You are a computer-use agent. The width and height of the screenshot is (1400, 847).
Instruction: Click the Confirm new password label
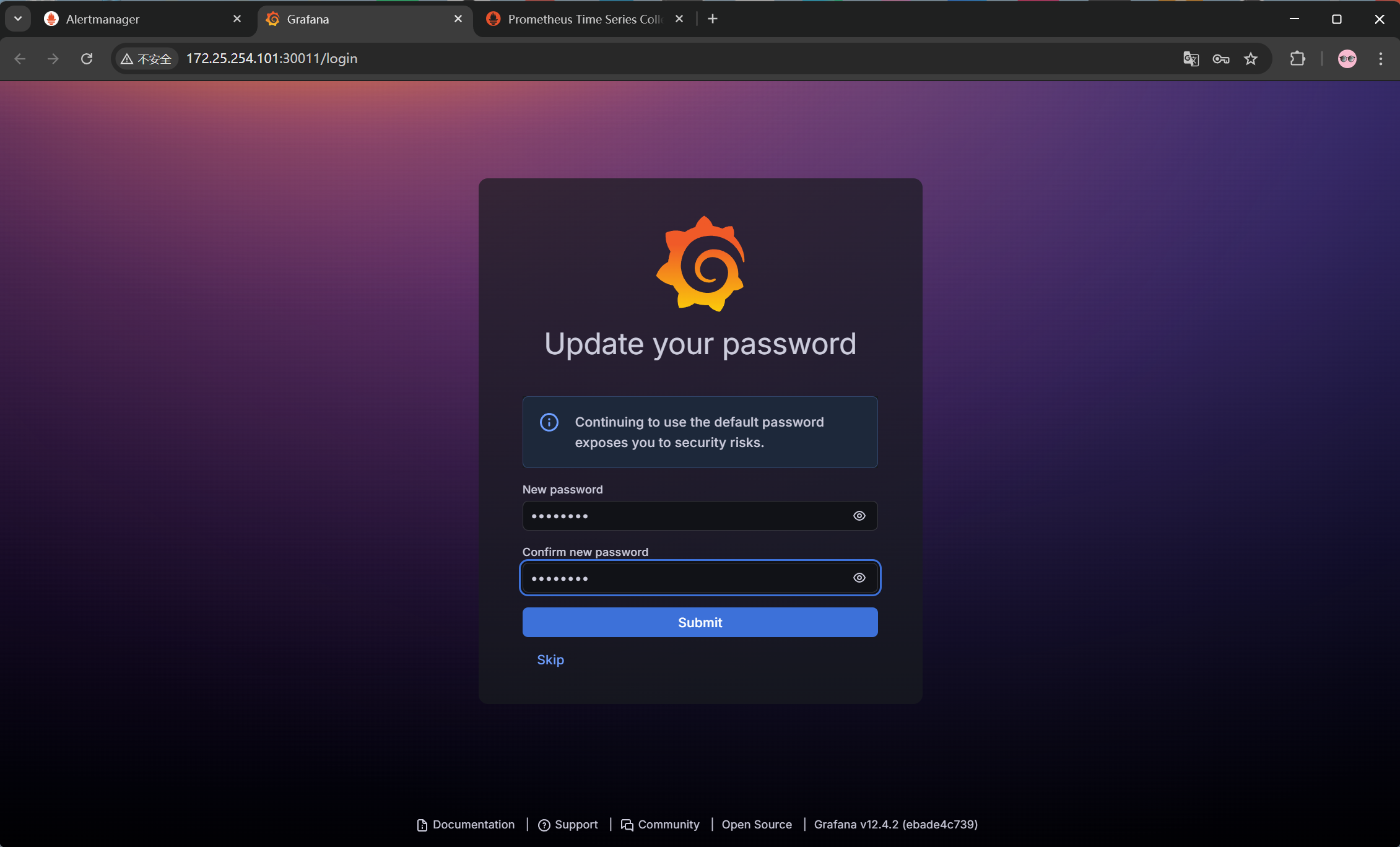point(585,552)
